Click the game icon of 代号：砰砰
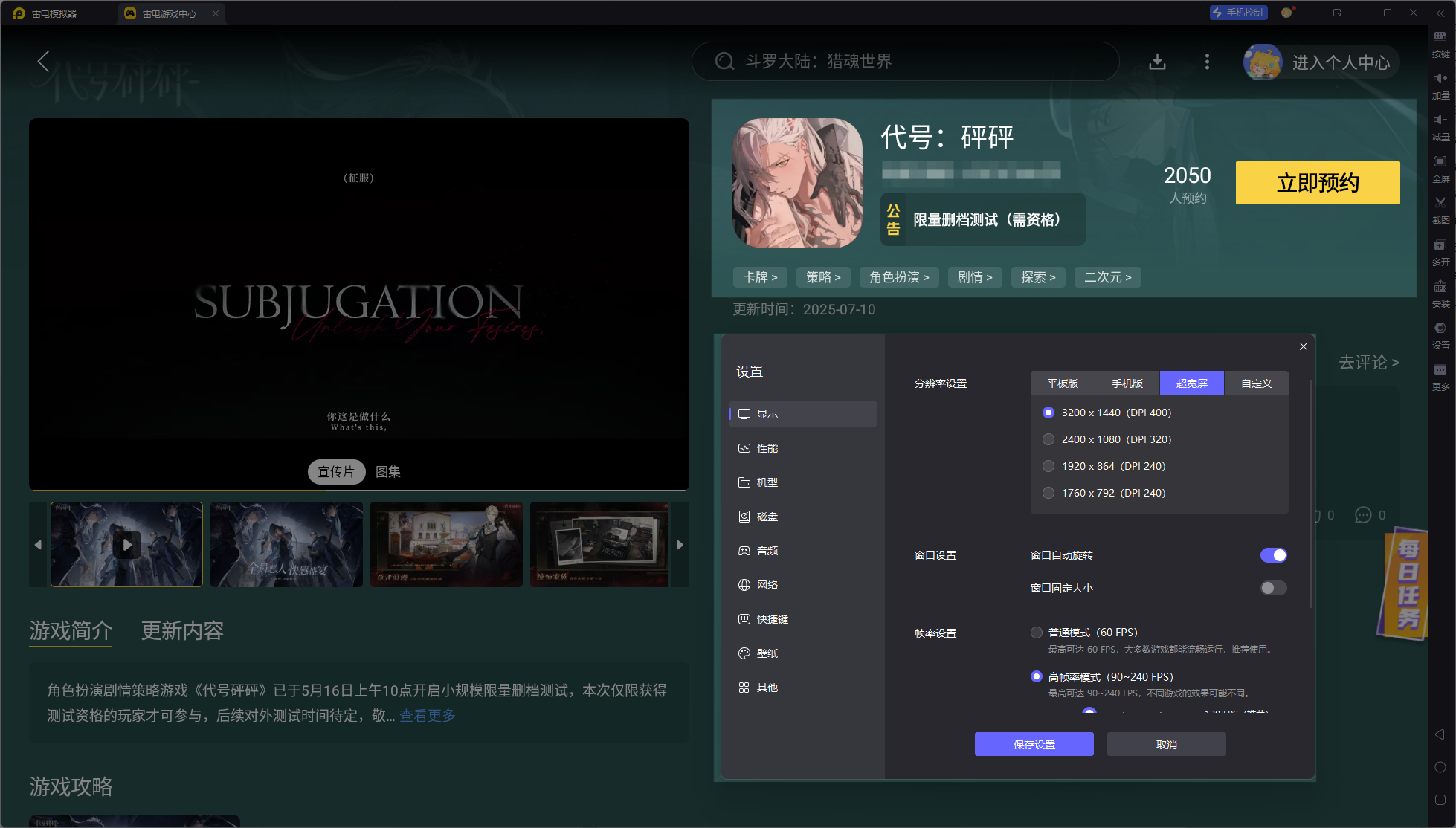 797,183
